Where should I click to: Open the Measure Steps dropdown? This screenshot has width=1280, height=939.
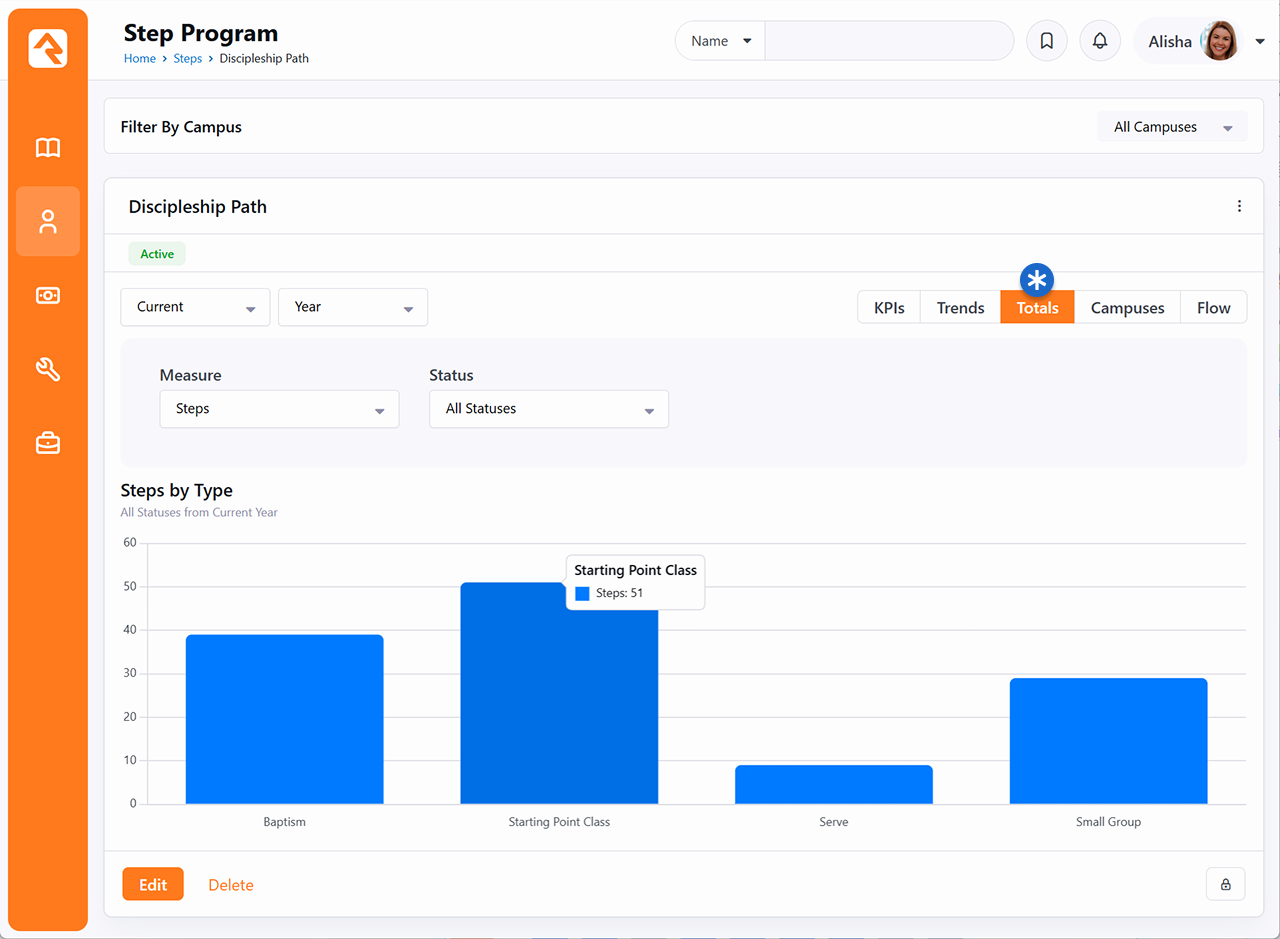(279, 409)
